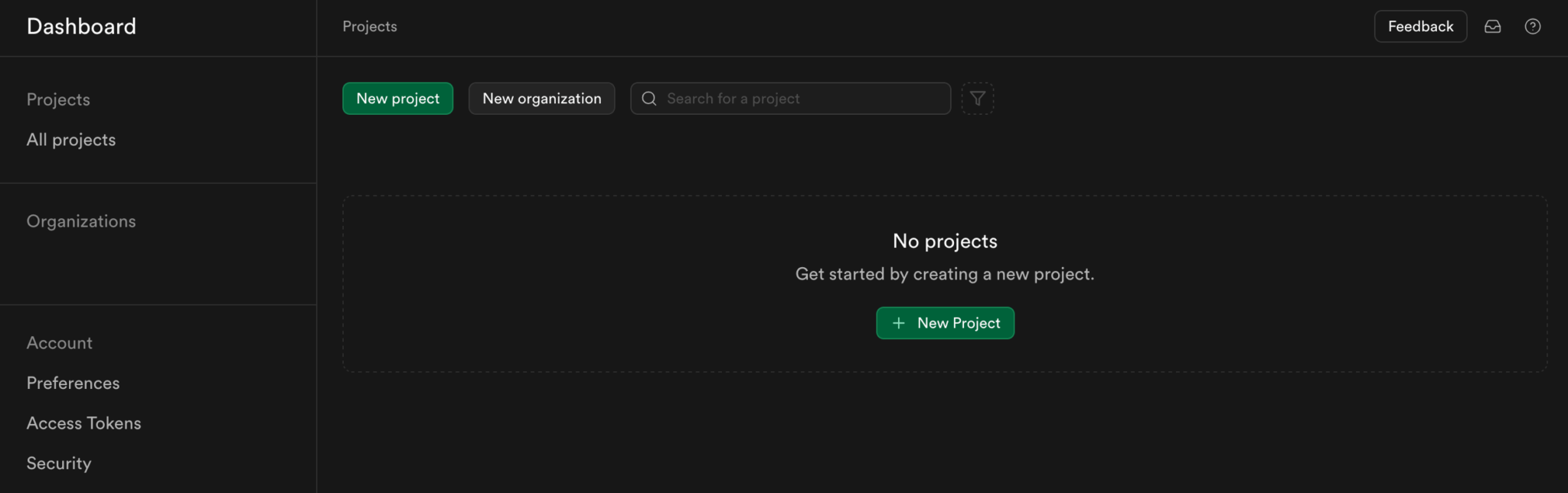Go to Access Tokens page
The height and width of the screenshot is (493, 1568).
click(83, 423)
